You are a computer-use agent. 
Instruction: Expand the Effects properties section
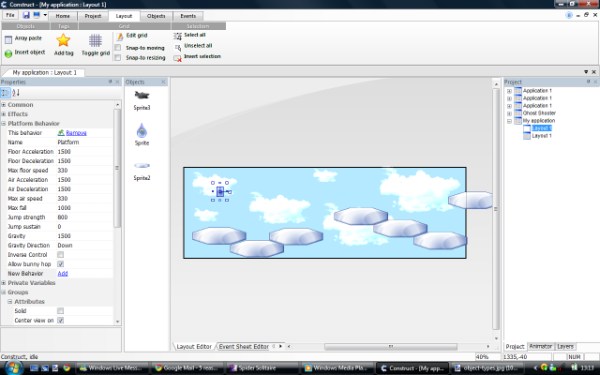click(x=3, y=114)
